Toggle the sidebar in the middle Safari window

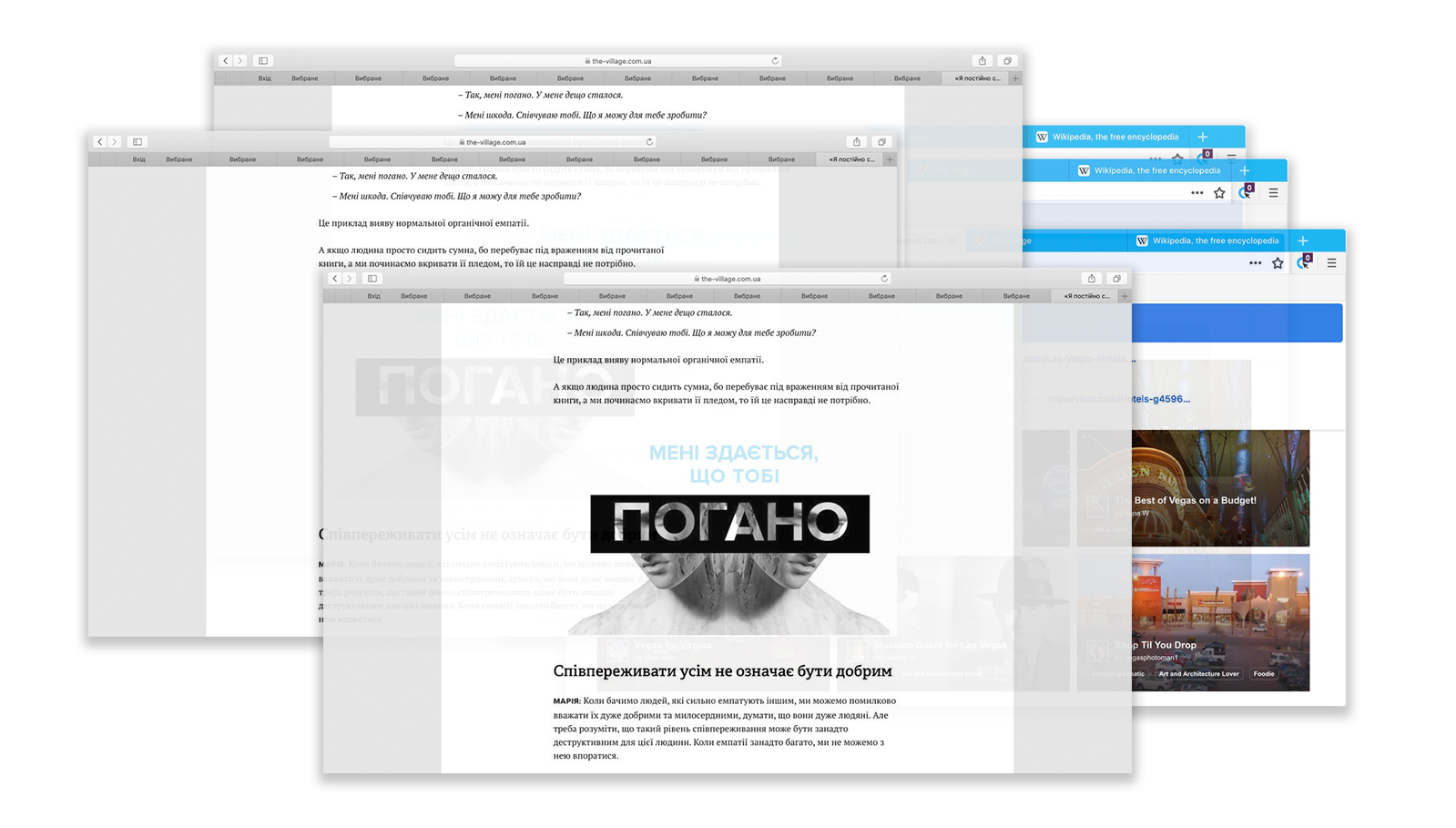tap(137, 142)
